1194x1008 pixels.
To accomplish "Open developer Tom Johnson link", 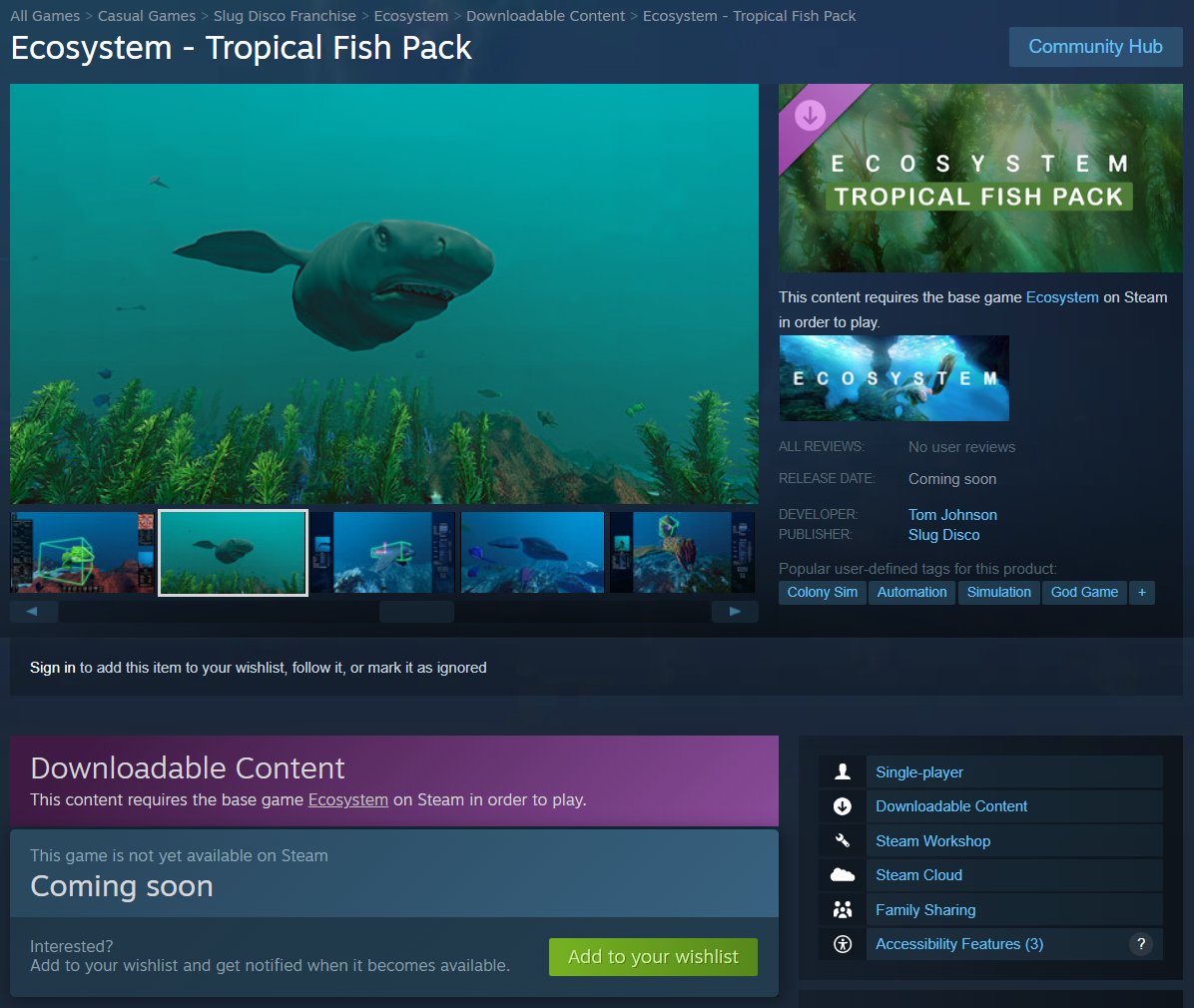I will 951,515.
